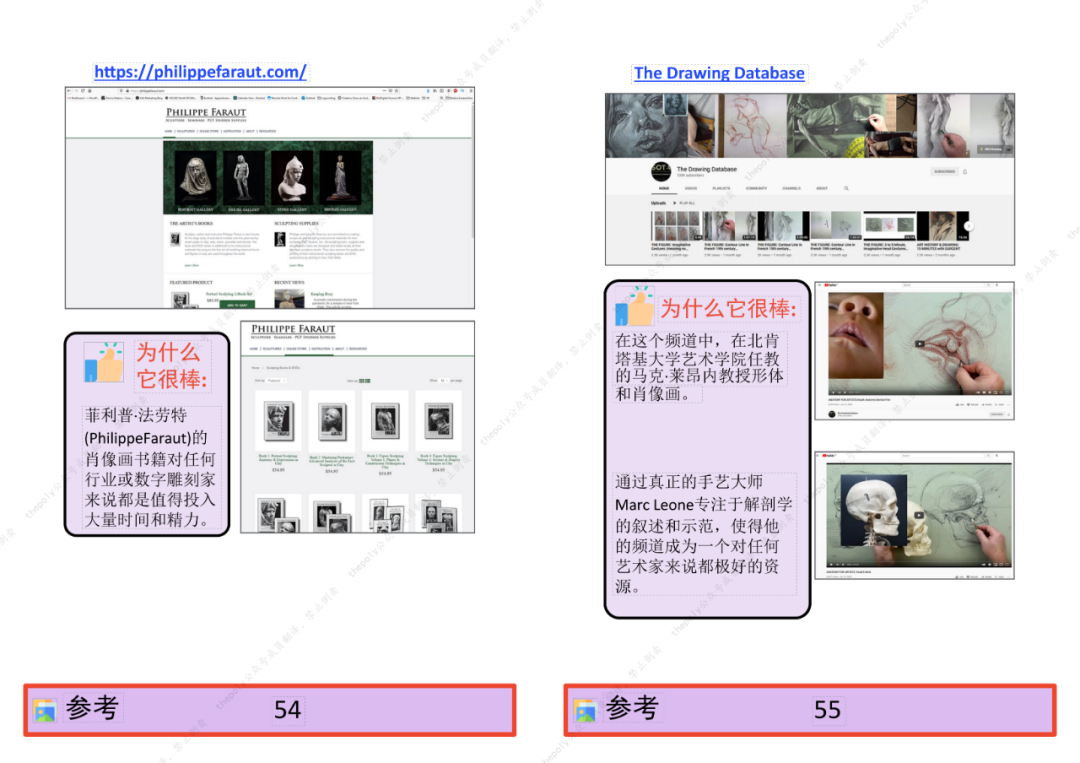
Task: Open the https://philippefaraut.com/ hyperlink
Action: (x=200, y=72)
